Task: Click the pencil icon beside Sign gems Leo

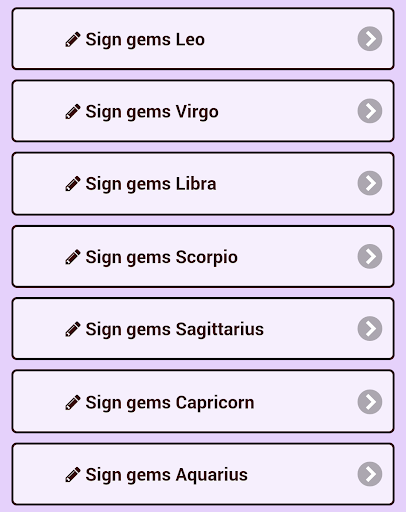Action: (x=73, y=39)
